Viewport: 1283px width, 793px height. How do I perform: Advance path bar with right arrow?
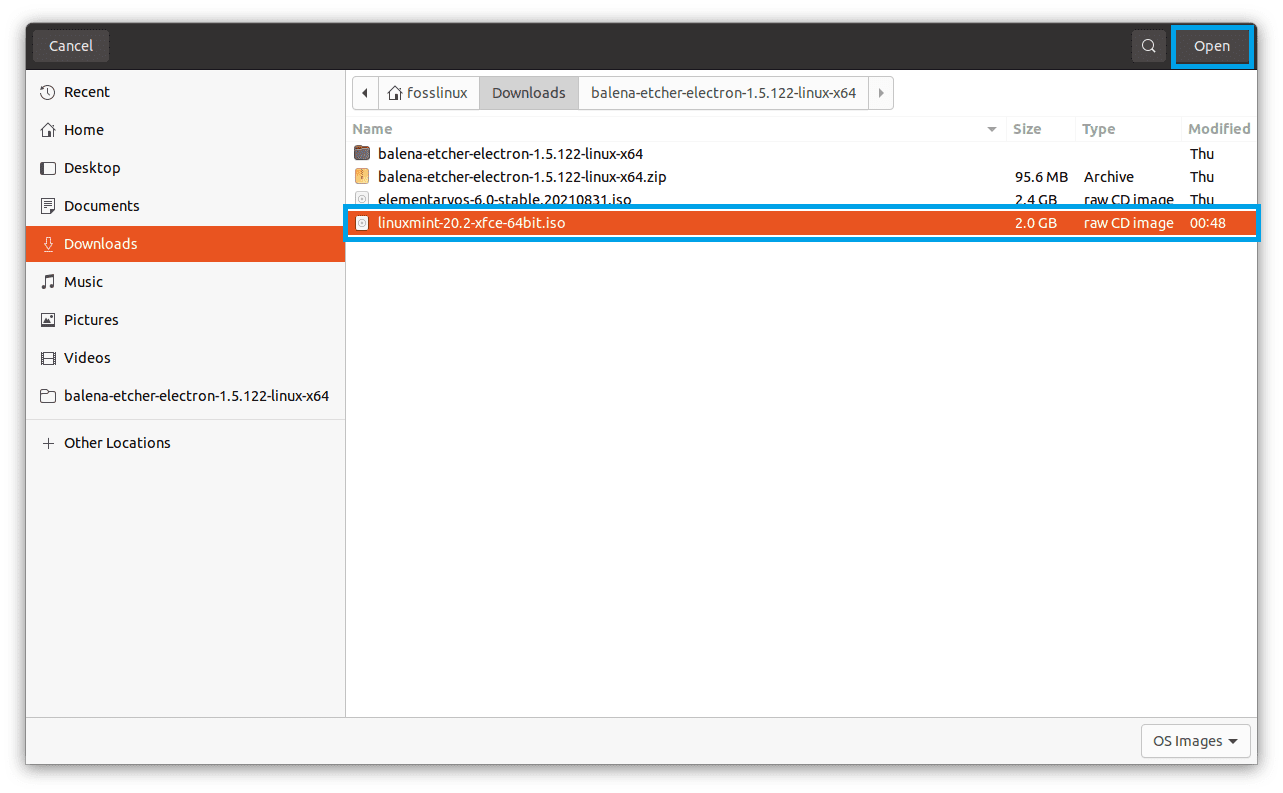point(881,93)
